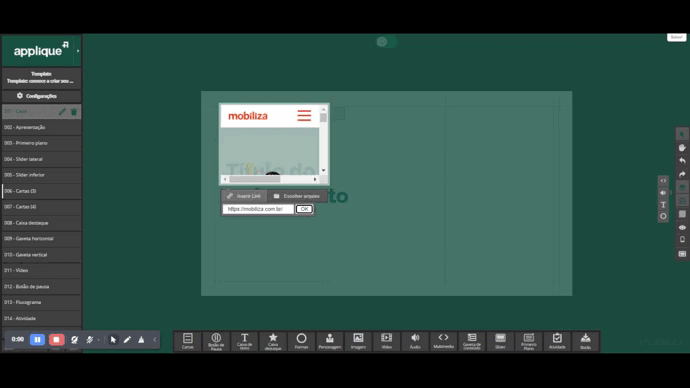Open the Formas shapes tool
This screenshot has height=388, width=690.
[x=301, y=341]
